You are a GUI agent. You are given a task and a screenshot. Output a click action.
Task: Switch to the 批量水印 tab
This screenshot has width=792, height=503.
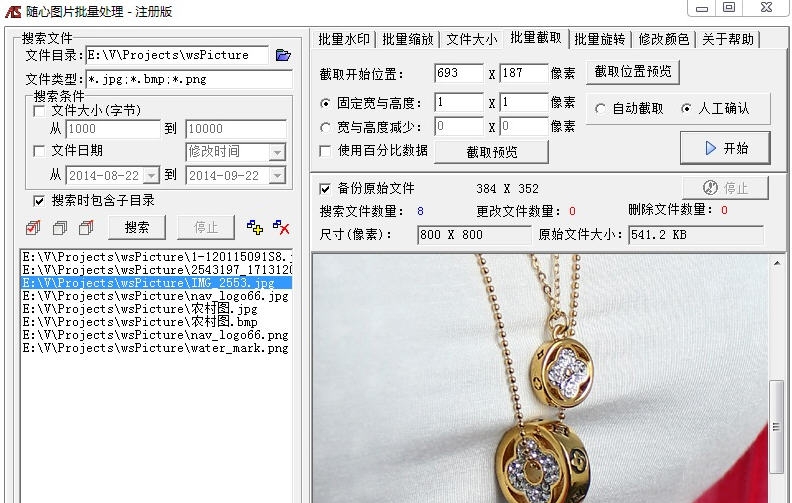click(x=344, y=39)
